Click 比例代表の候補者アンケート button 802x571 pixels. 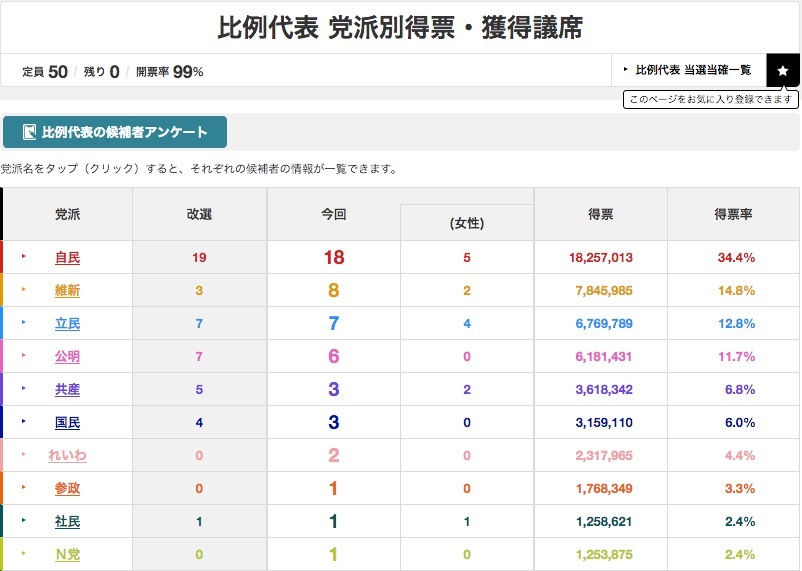point(115,132)
